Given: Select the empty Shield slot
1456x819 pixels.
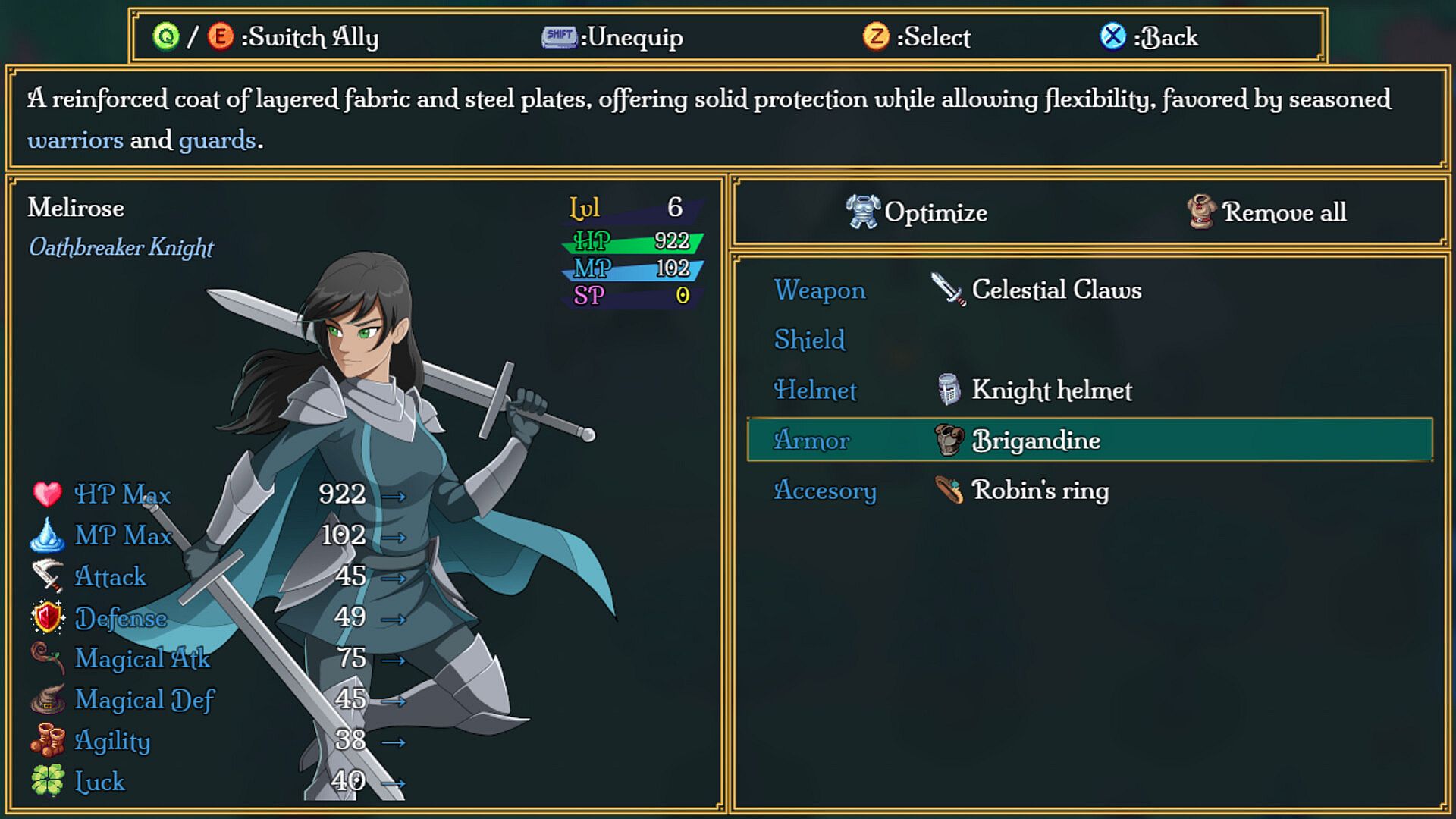Looking at the screenshot, I should point(1089,340).
